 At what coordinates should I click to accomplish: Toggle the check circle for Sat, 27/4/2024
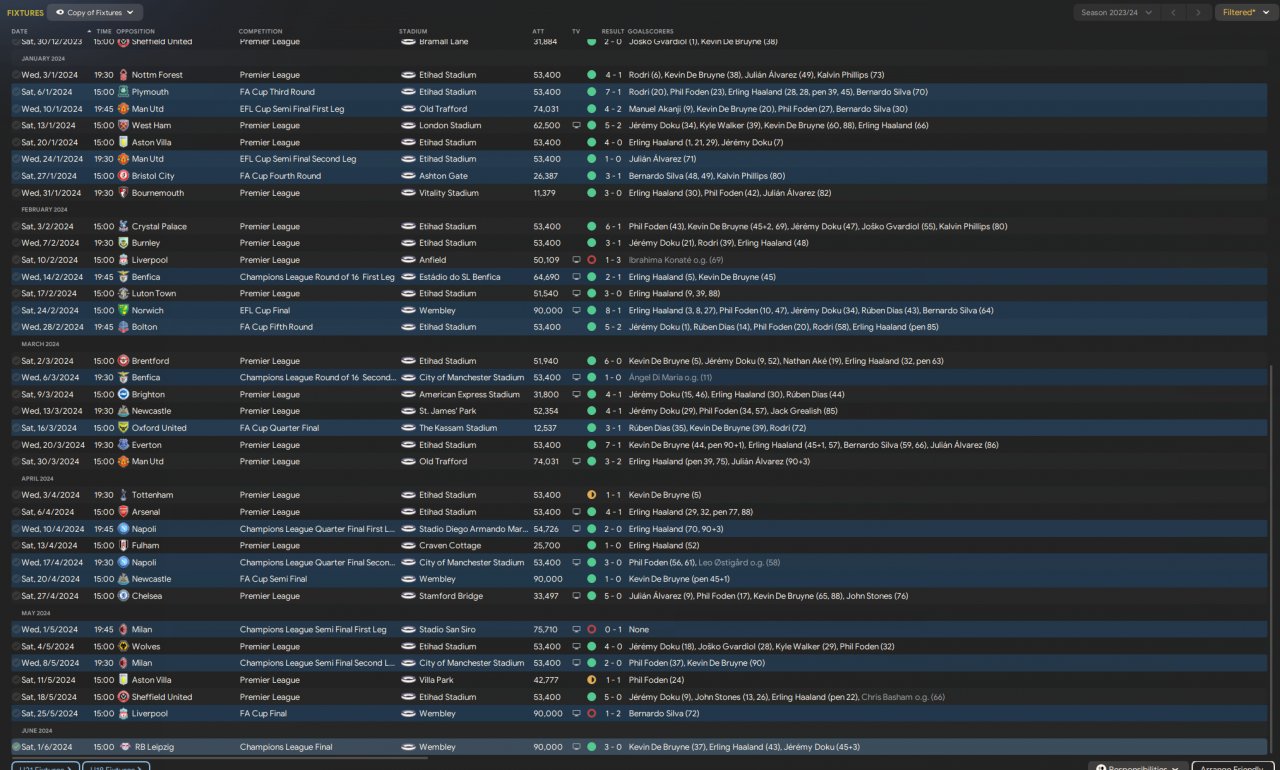coord(16,596)
